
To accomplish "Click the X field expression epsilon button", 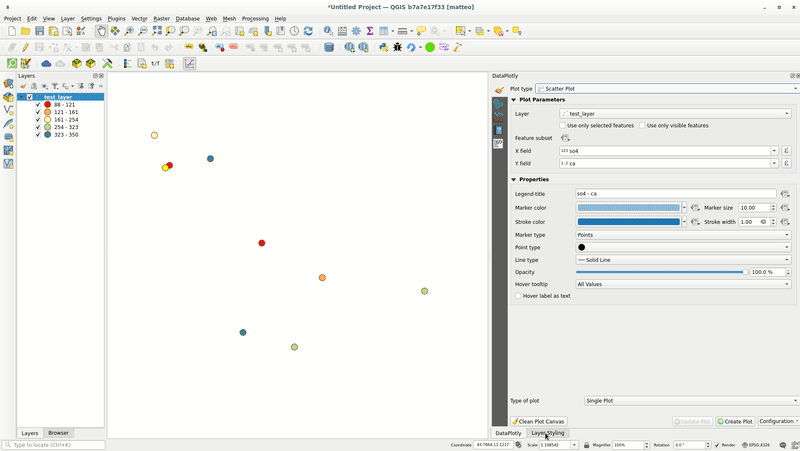I will click(x=786, y=151).
